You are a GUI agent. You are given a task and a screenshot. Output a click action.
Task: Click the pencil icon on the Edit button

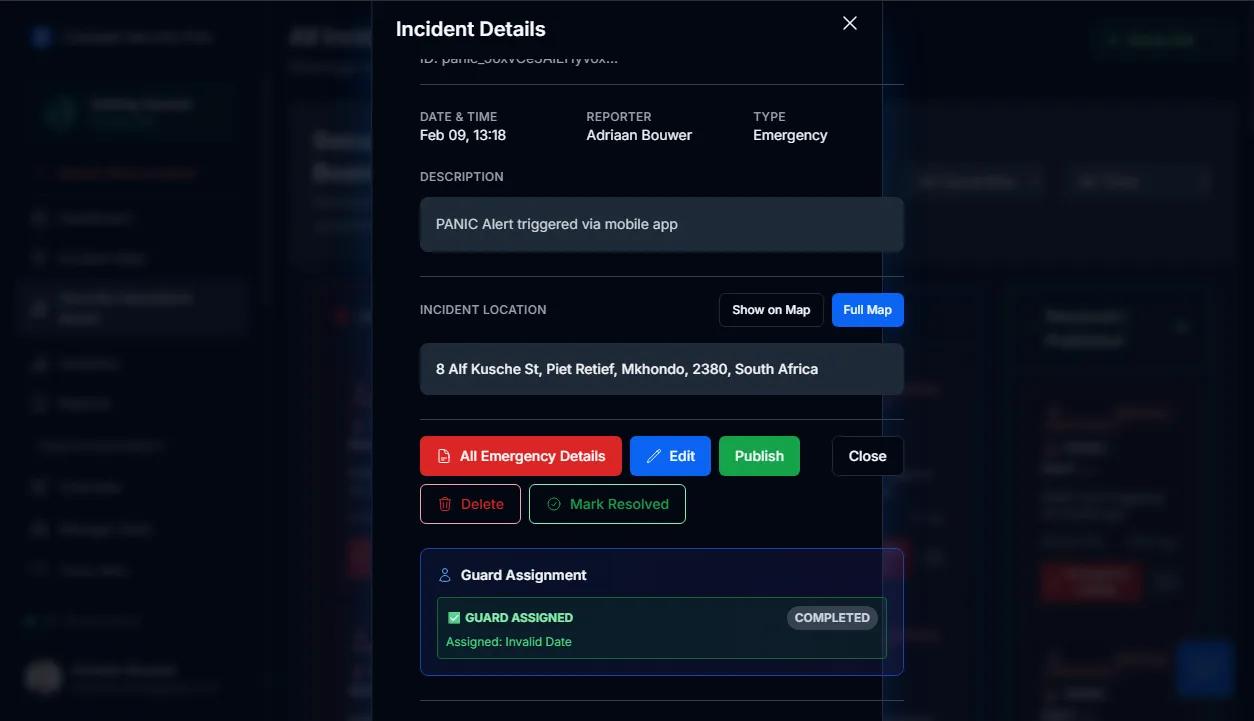pos(653,455)
